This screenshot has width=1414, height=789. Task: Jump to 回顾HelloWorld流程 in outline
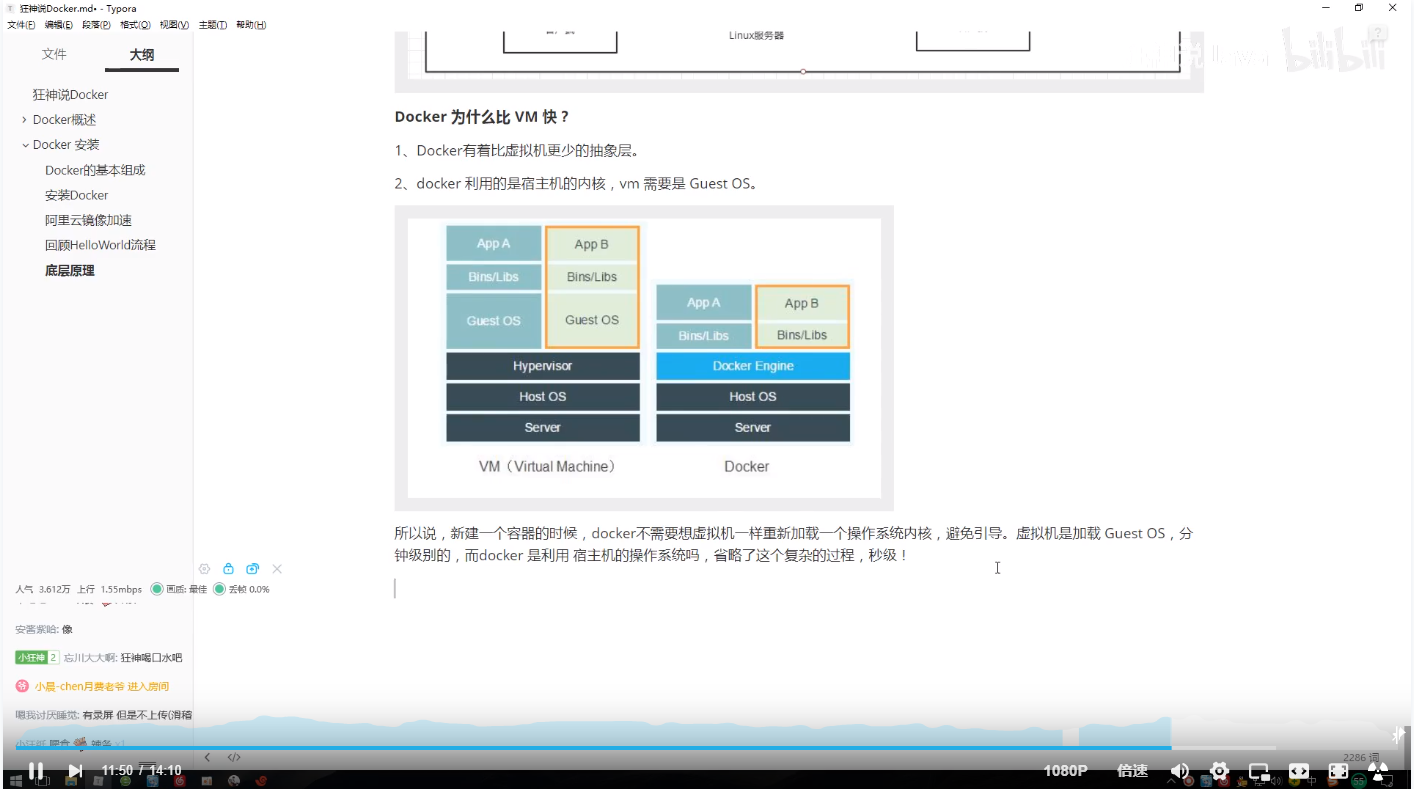pos(100,245)
